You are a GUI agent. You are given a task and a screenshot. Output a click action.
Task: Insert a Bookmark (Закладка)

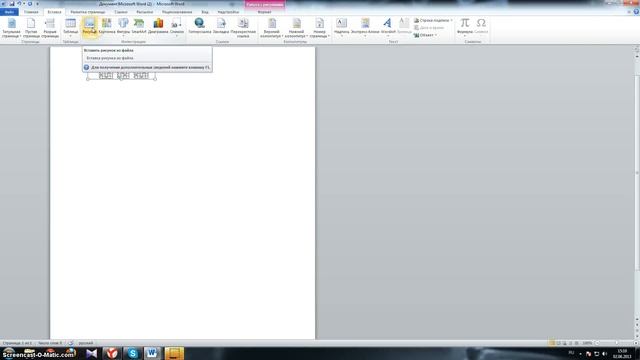[221, 27]
